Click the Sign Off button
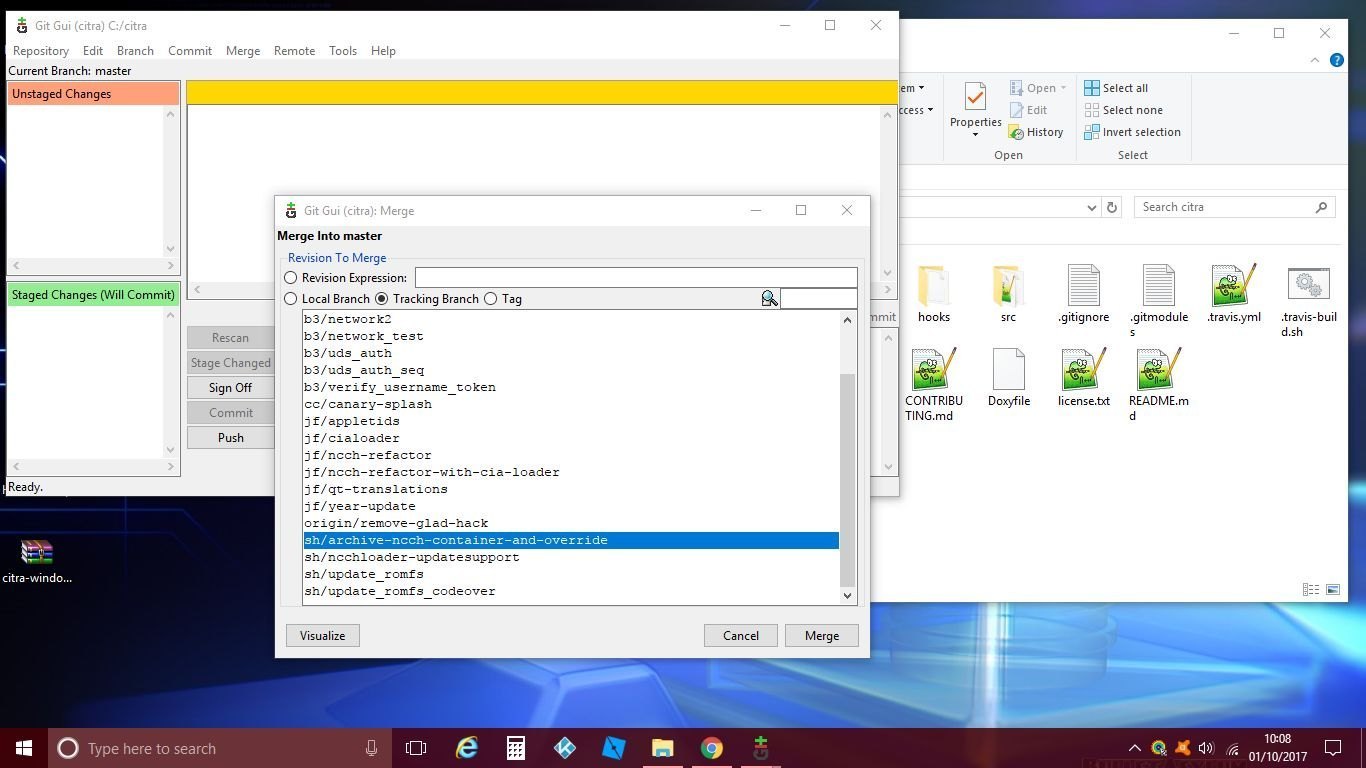This screenshot has width=1366, height=768. tap(230, 388)
